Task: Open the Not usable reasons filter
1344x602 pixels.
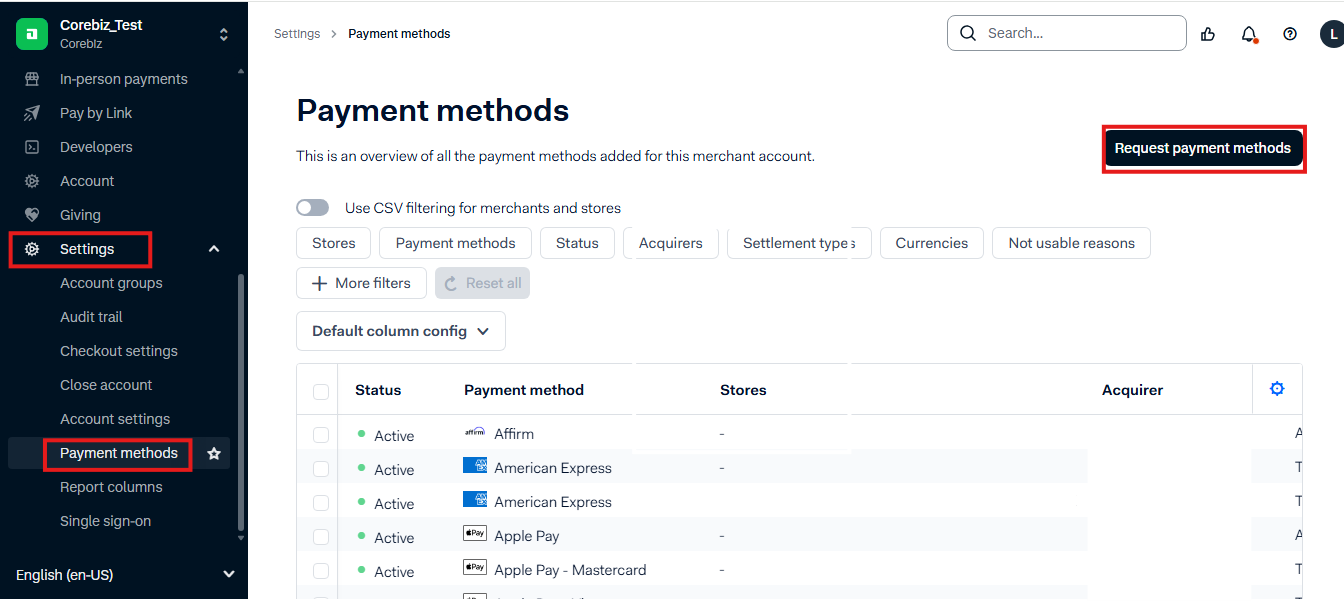Action: [x=1072, y=243]
